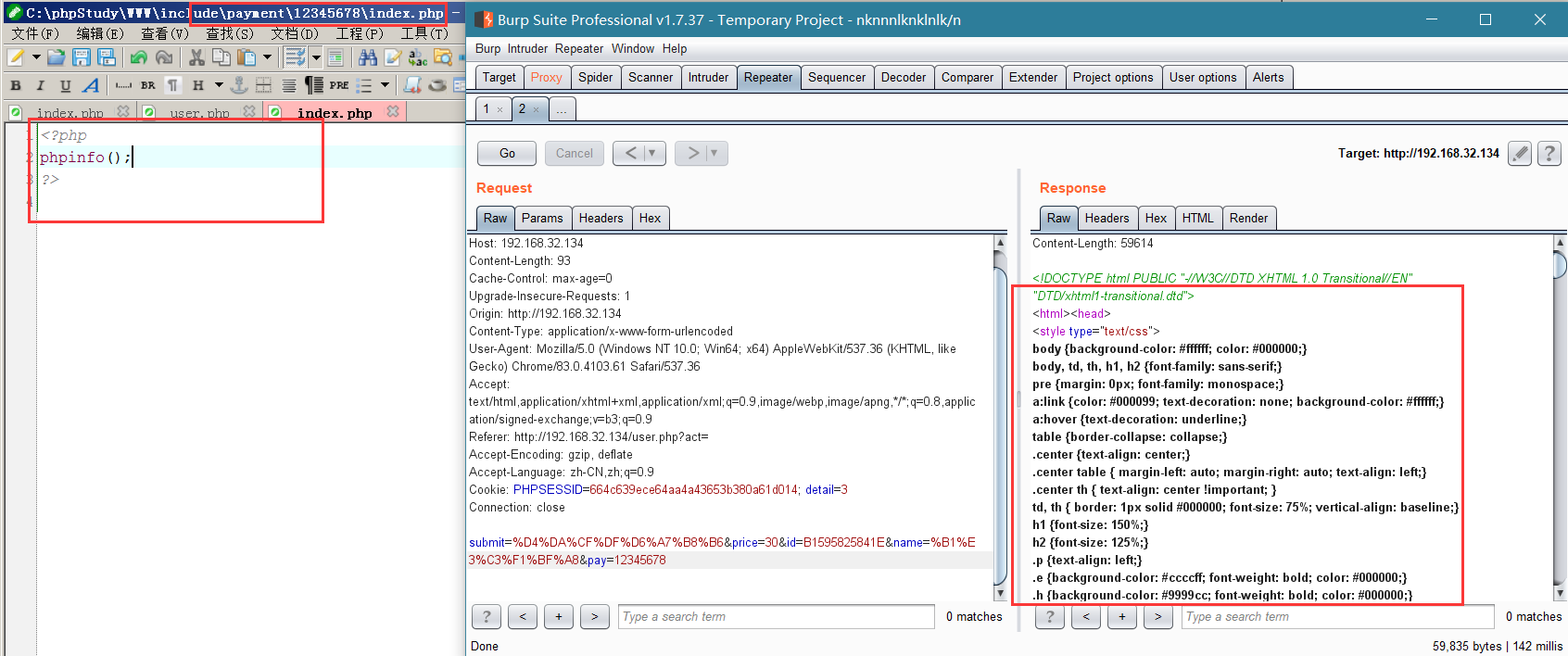The height and width of the screenshot is (656, 1568).
Task: Save the file with the single floppy icon
Action: click(82, 57)
